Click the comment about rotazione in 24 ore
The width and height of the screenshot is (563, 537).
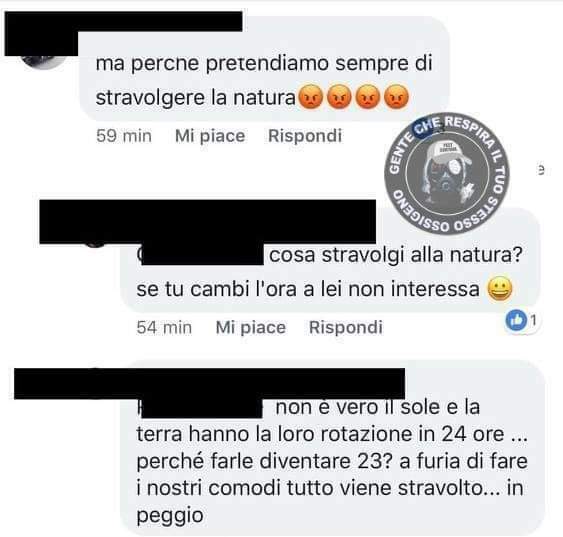click(x=332, y=461)
